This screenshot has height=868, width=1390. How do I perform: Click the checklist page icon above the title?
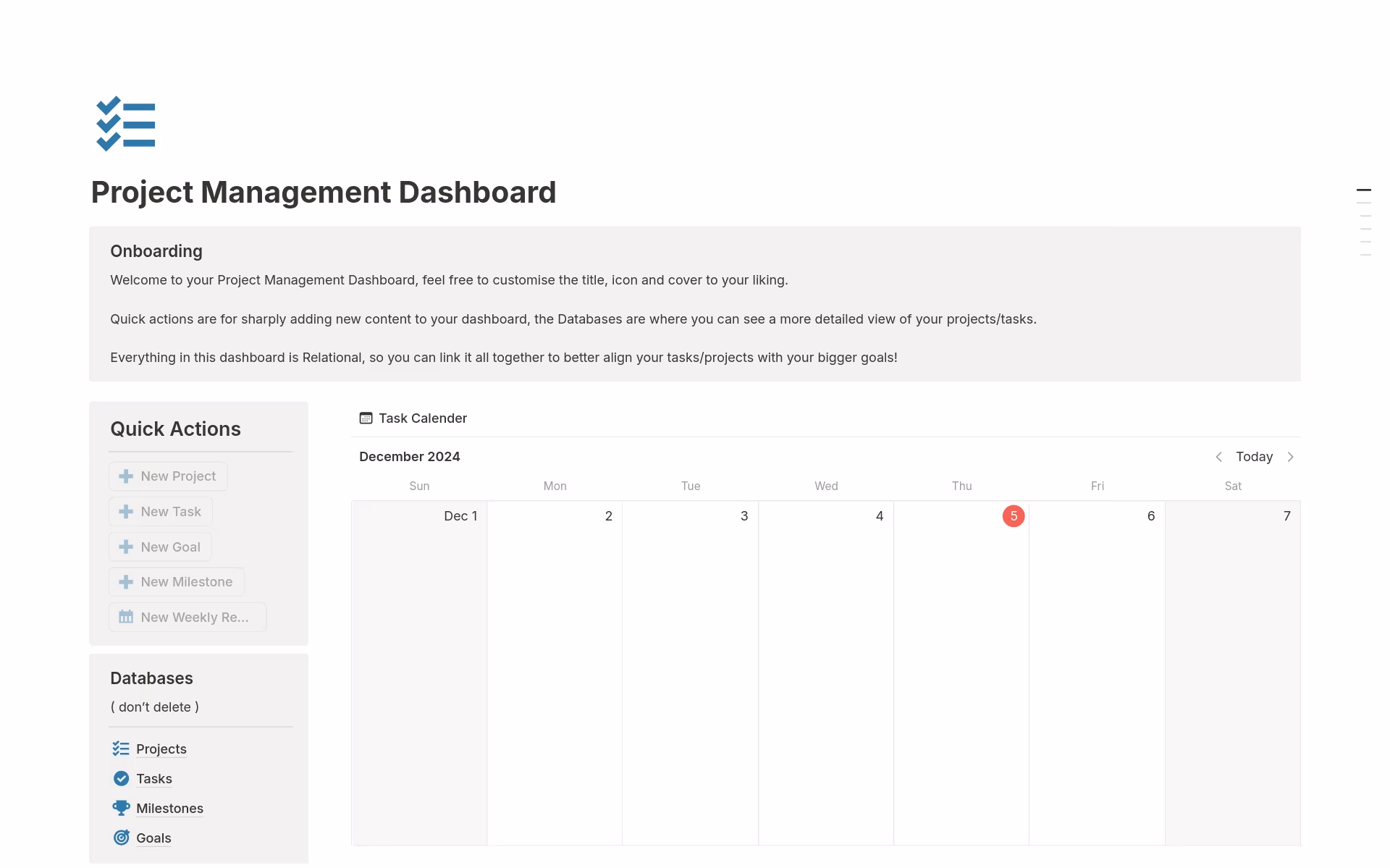click(x=125, y=124)
